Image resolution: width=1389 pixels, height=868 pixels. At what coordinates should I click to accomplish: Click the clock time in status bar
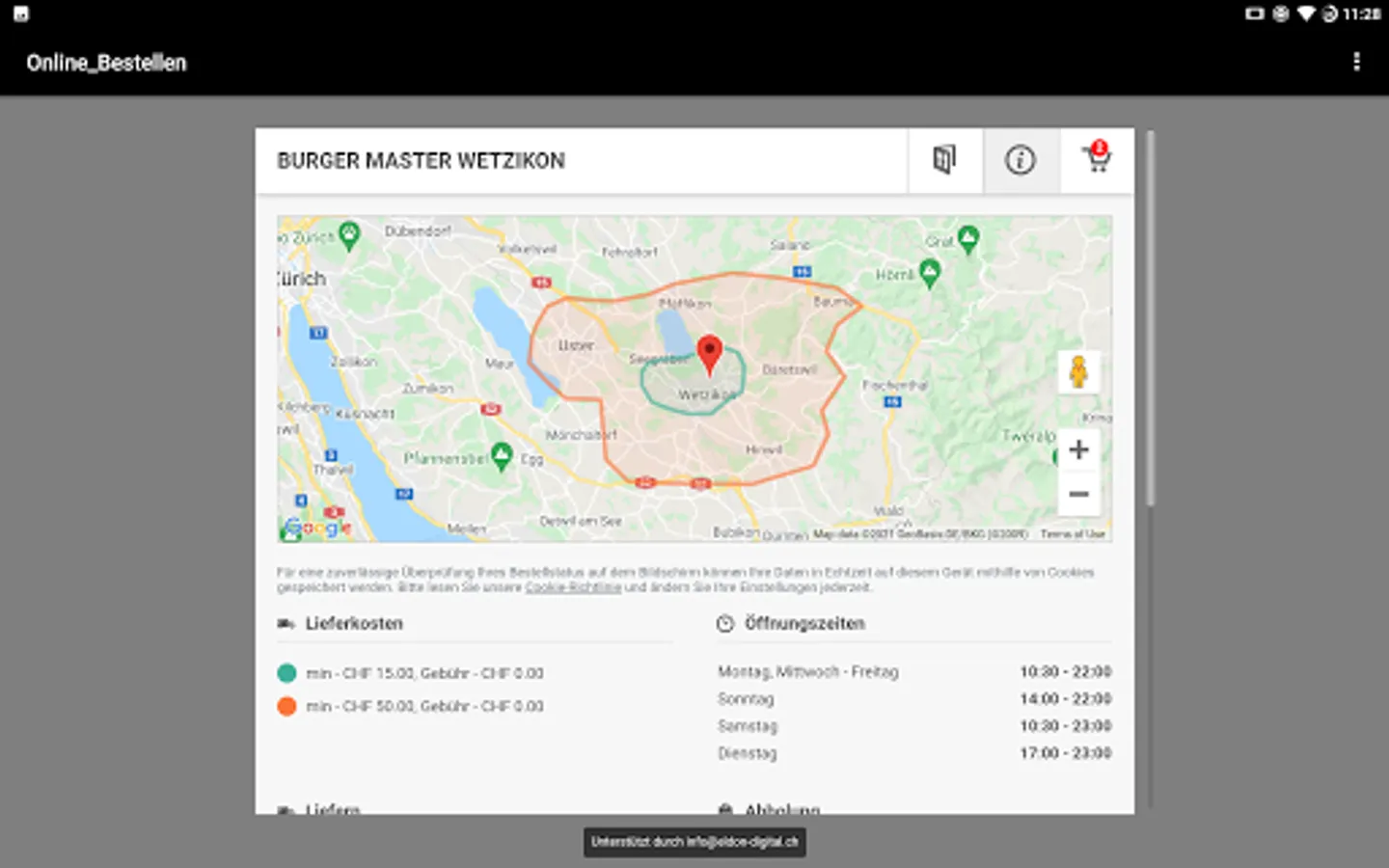pyautogui.click(x=1362, y=14)
